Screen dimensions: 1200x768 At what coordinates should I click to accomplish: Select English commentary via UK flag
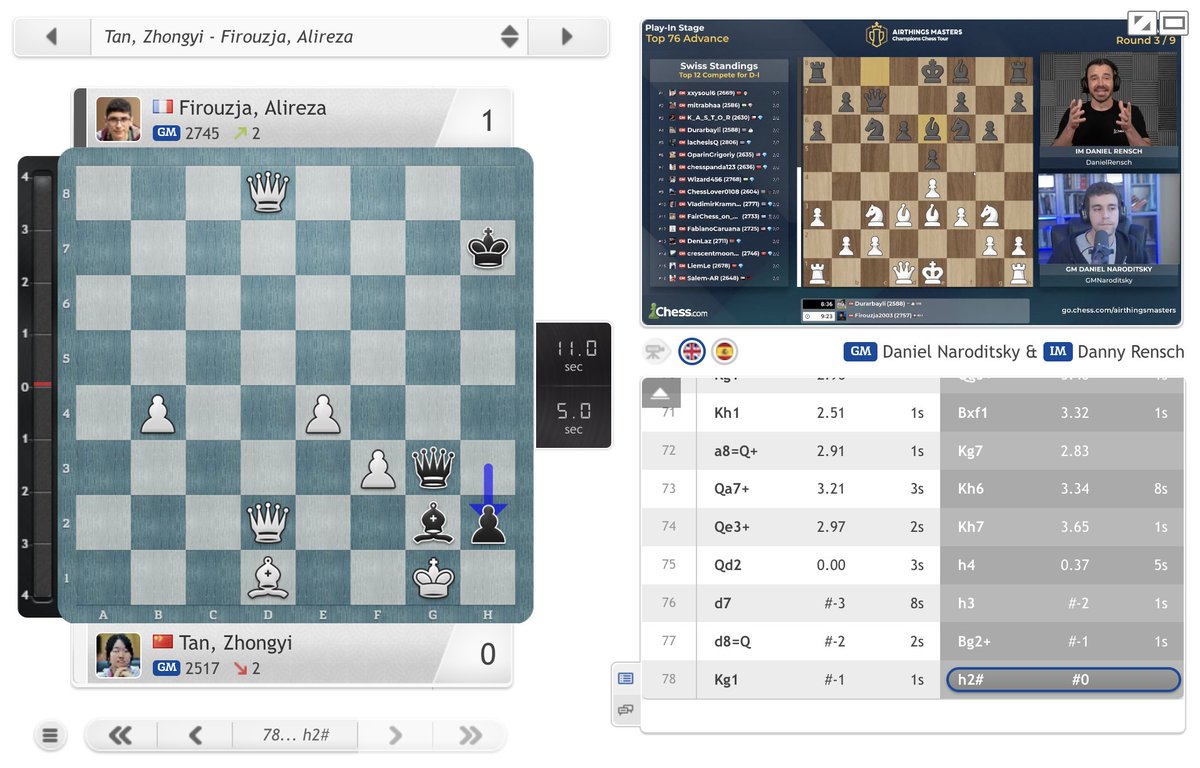coord(692,352)
